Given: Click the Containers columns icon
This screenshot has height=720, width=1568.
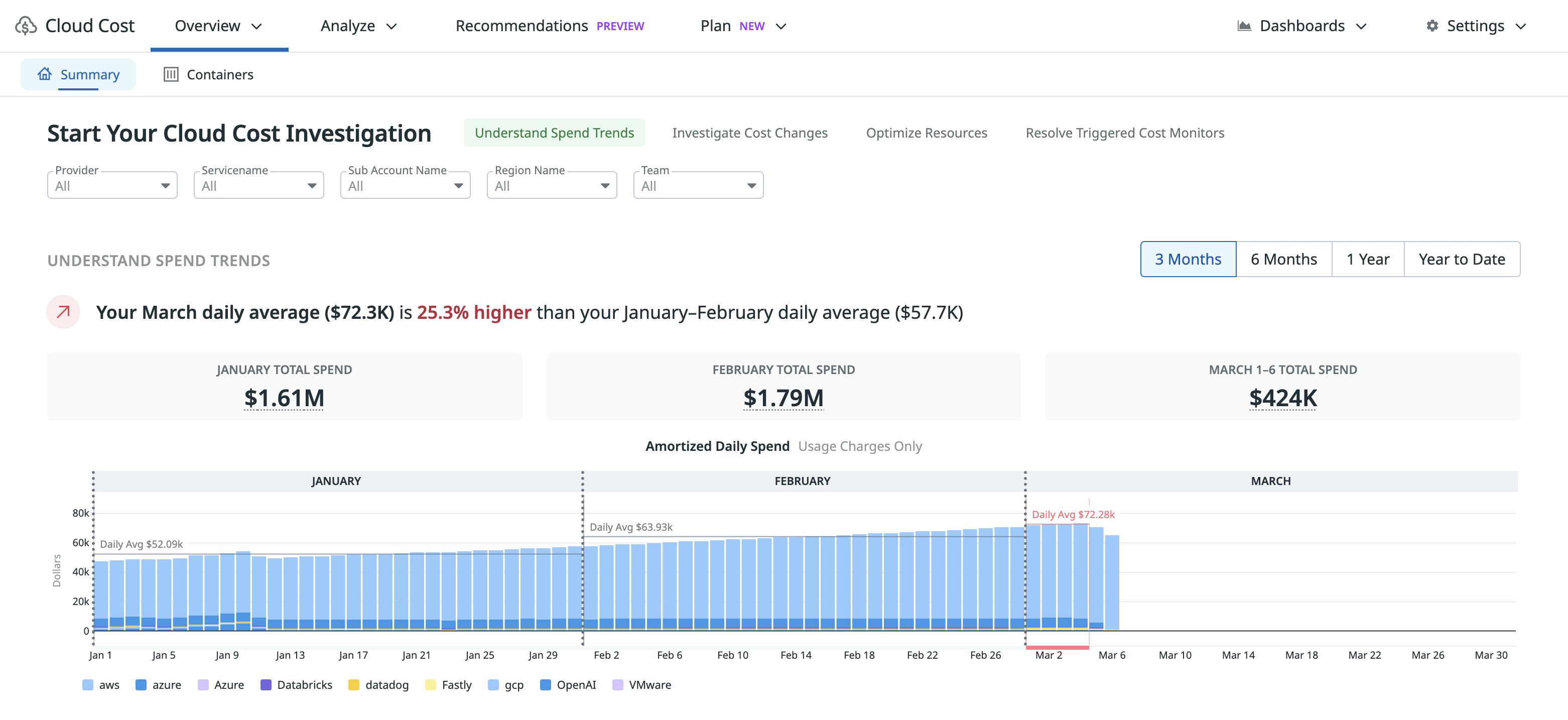Looking at the screenshot, I should coord(171,74).
